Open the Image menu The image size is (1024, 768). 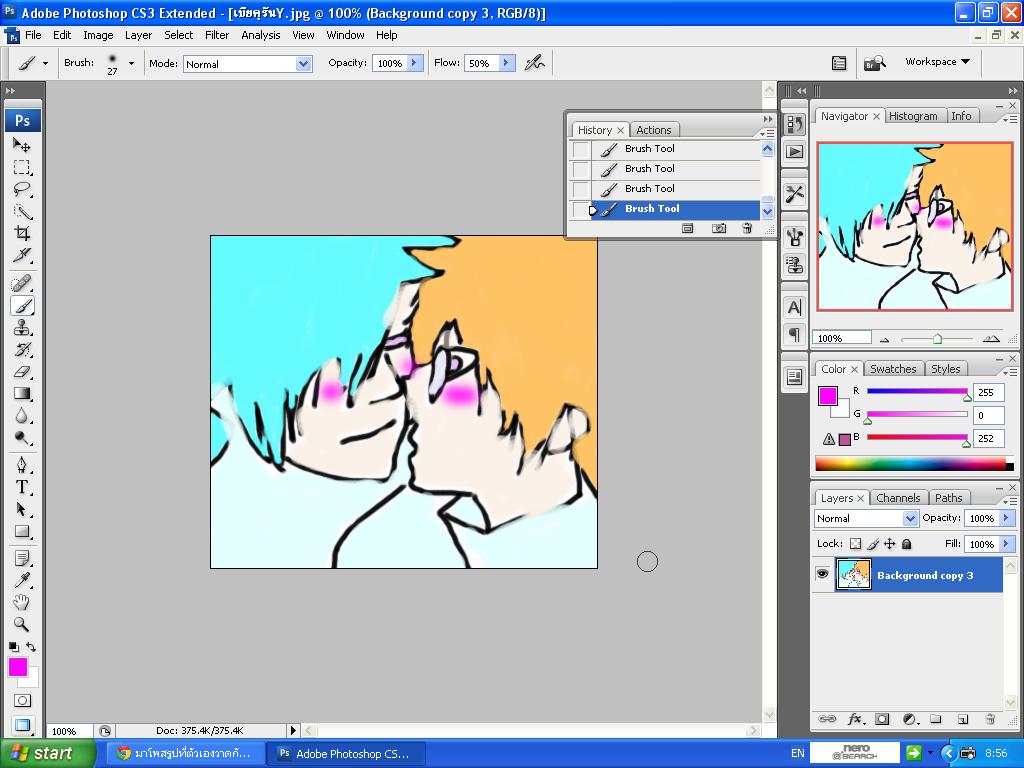coord(98,35)
